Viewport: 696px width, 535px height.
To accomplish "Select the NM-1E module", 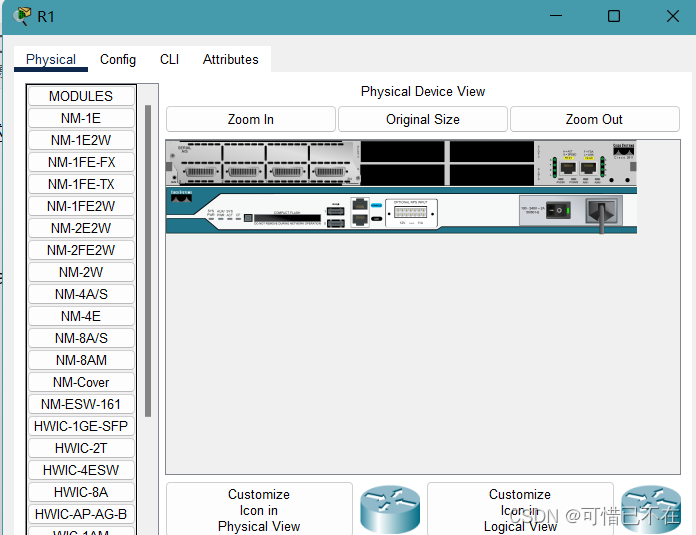I will [x=81, y=118].
